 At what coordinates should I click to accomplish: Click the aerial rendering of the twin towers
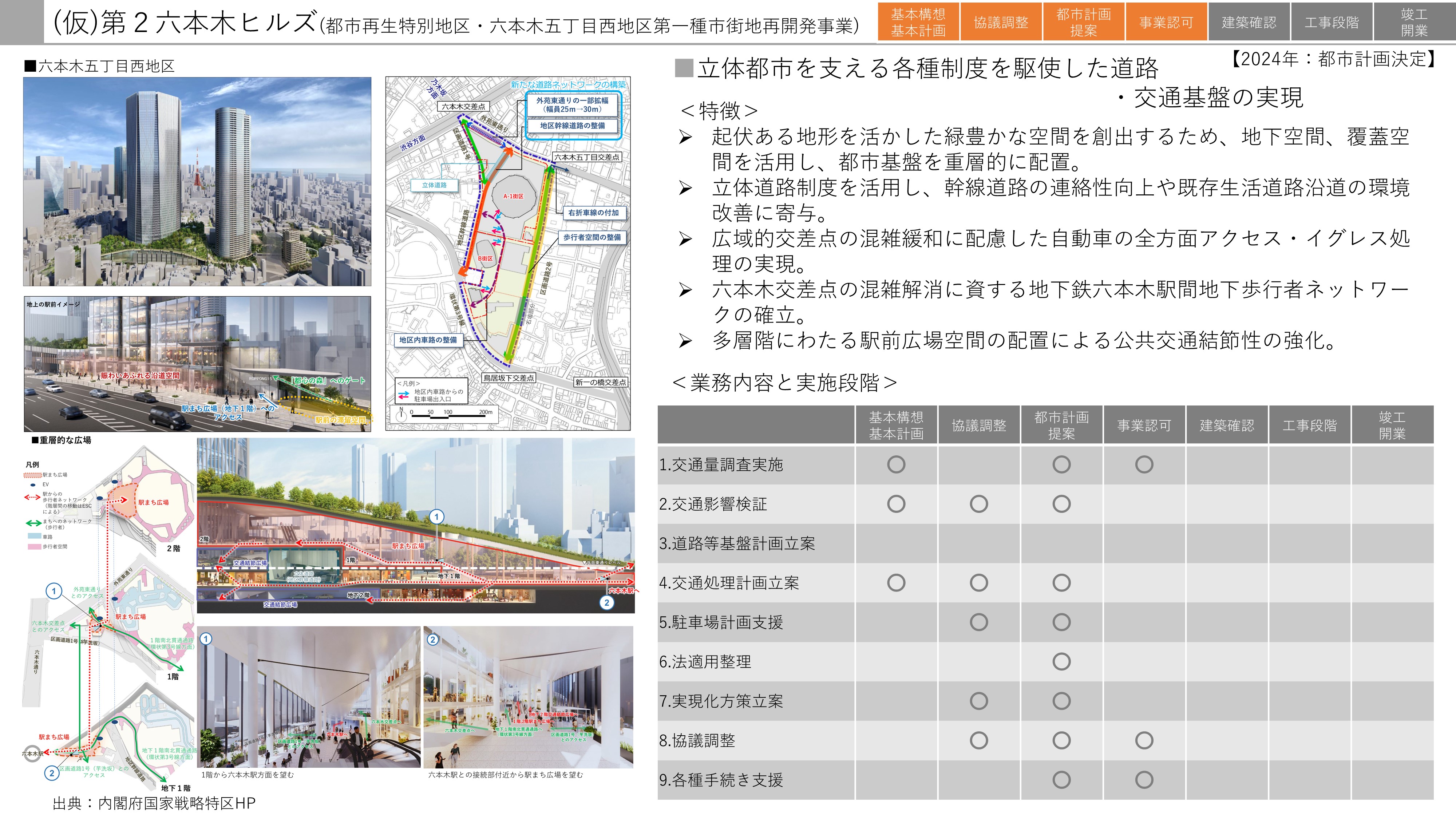[x=197, y=181]
